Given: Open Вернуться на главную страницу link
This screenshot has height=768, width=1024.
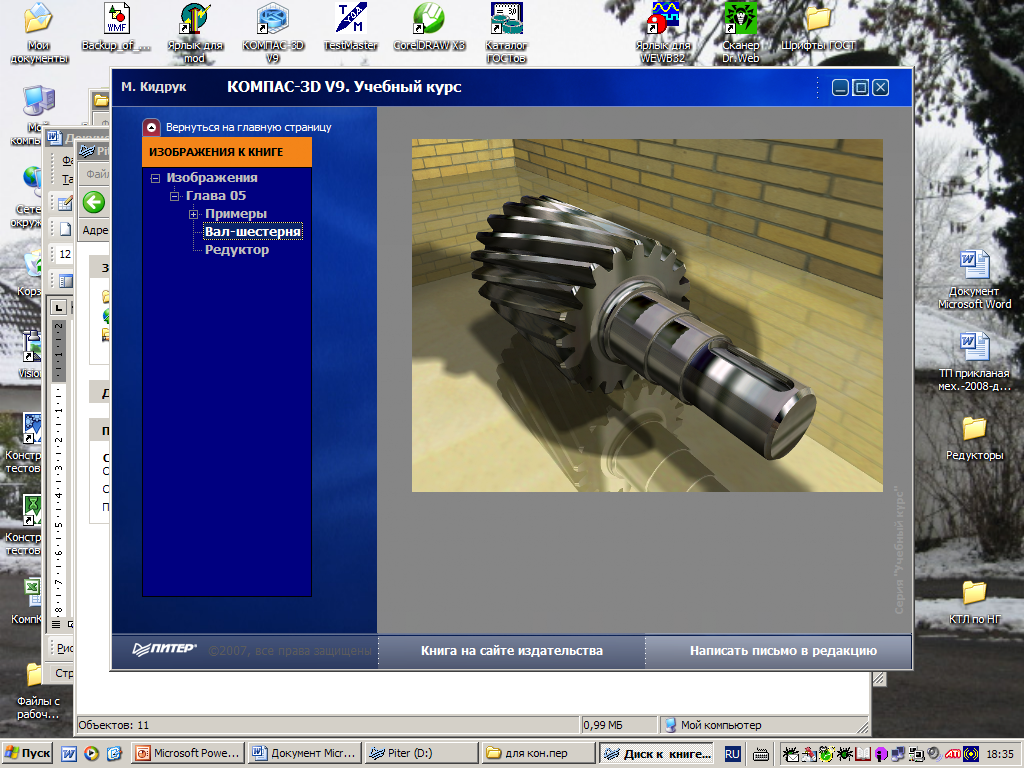Looking at the screenshot, I should [248, 127].
